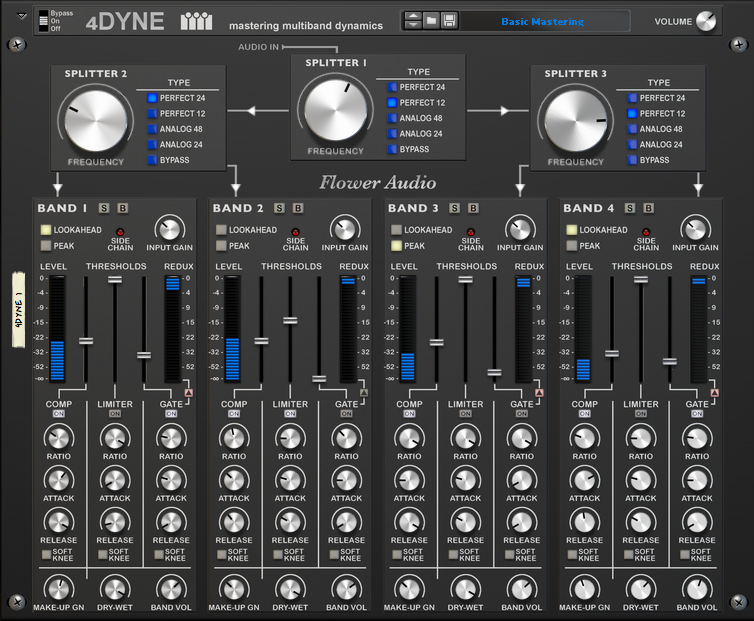Viewport: 754px width, 621px height.
Task: Click the master Volume knob
Action: coord(706,21)
